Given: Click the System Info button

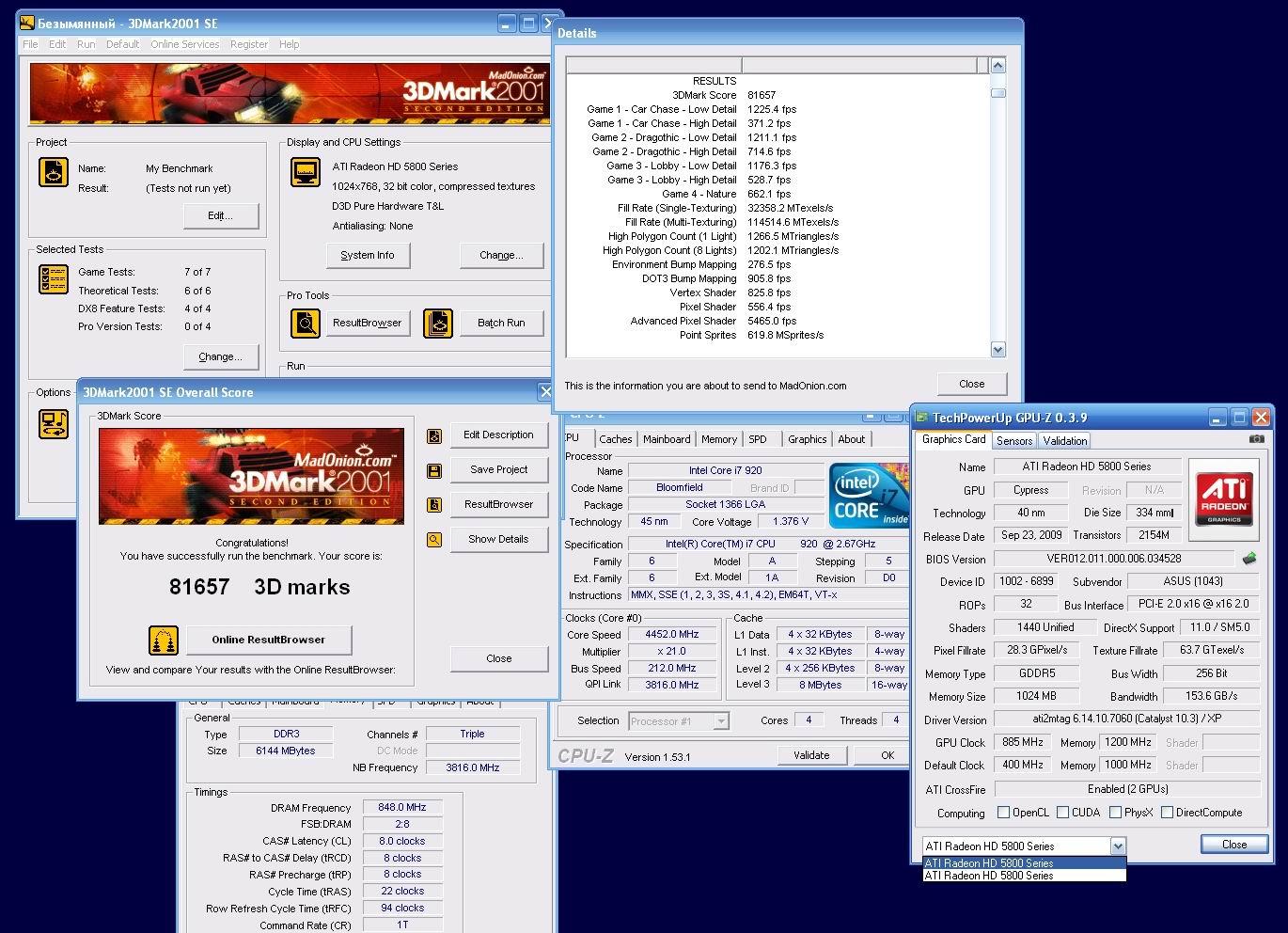Looking at the screenshot, I should click(368, 255).
